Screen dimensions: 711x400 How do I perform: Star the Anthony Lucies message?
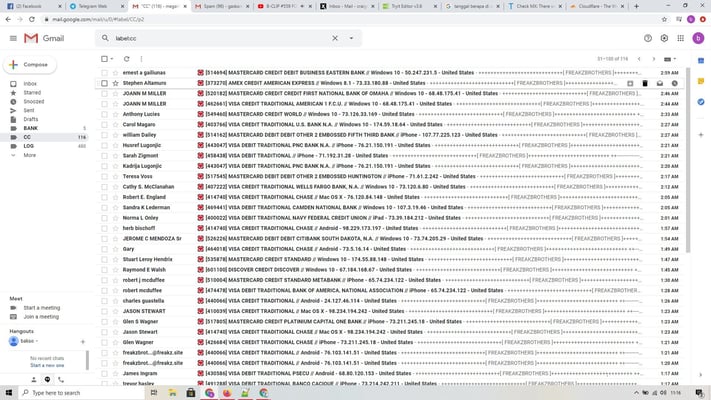pyautogui.click(x=115, y=114)
